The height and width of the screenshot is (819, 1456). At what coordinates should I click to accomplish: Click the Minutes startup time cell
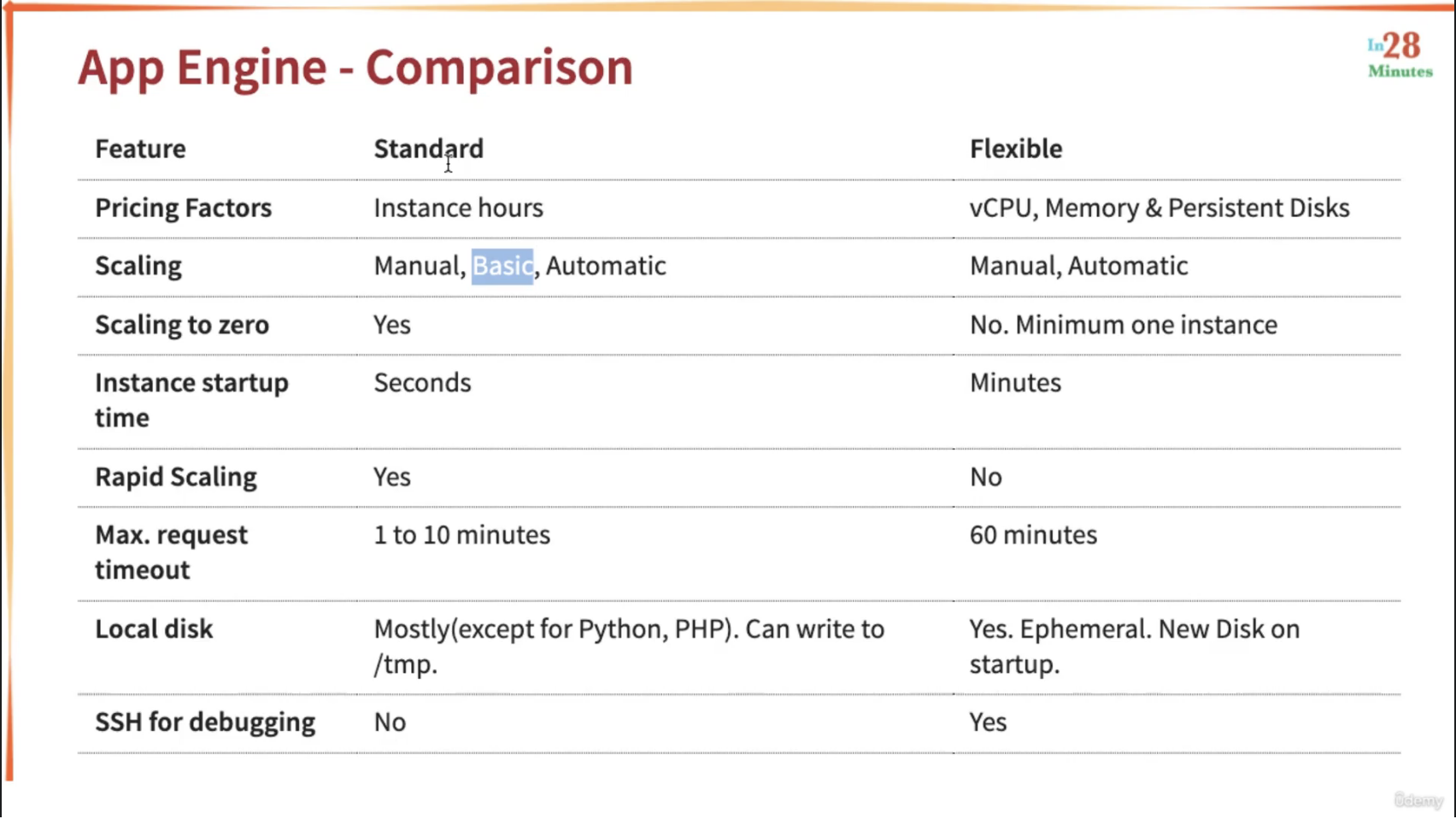click(x=1015, y=383)
